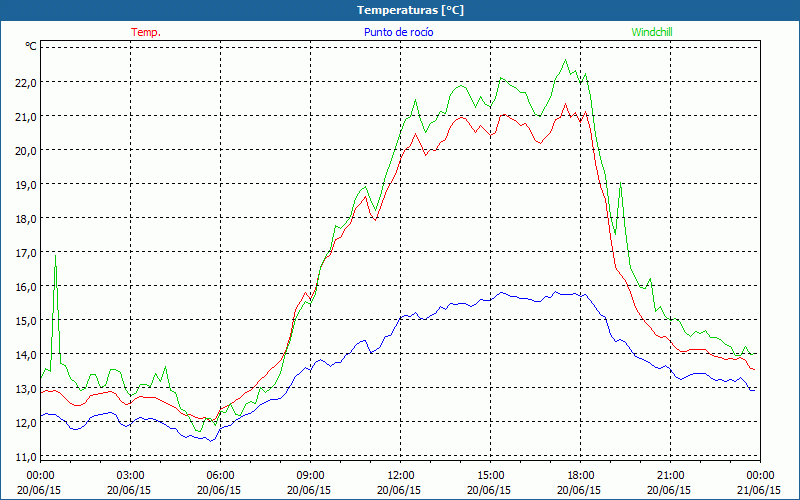
Task: Select the 21:00 time axis marker
Action: click(x=671, y=475)
